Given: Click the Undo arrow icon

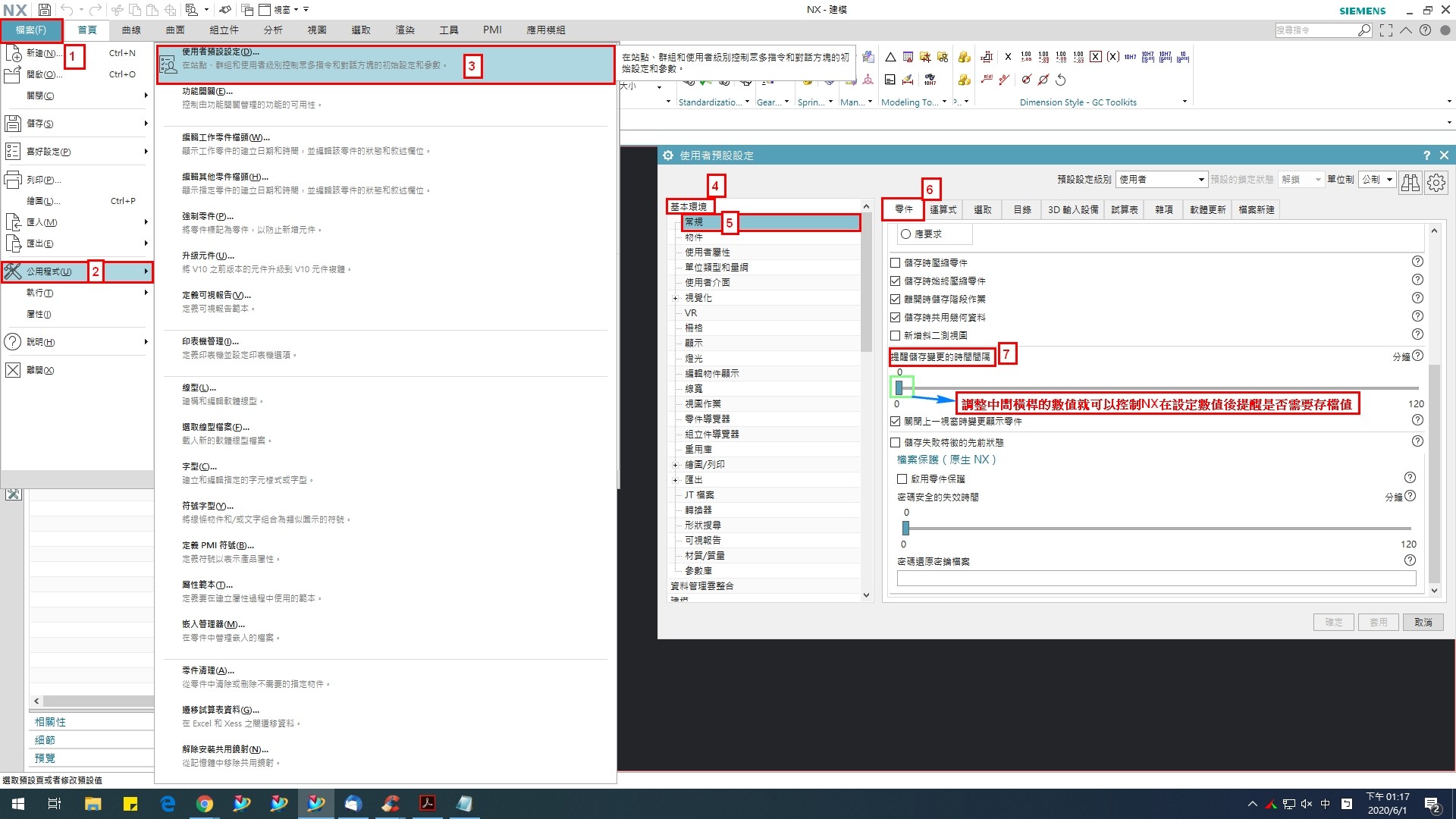Looking at the screenshot, I should pos(67,10).
